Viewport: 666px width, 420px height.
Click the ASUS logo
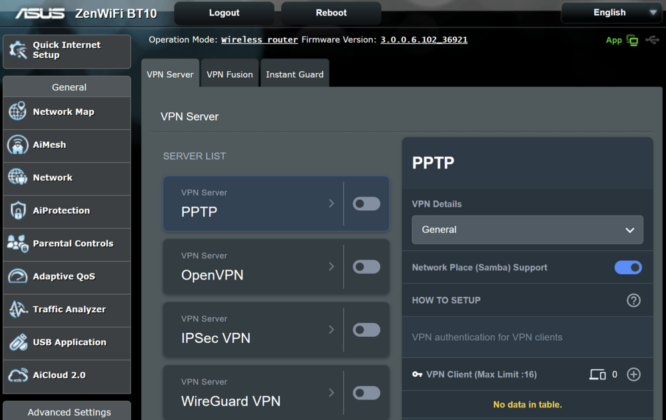(40, 14)
